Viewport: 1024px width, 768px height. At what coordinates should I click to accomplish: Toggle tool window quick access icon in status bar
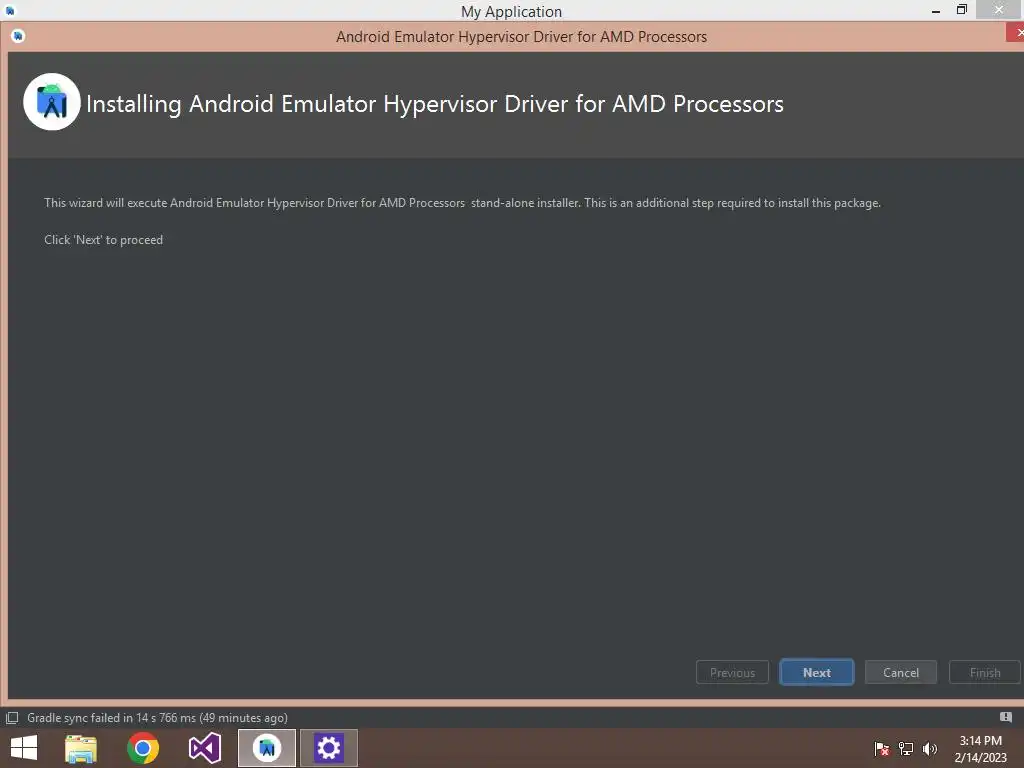click(x=12, y=718)
